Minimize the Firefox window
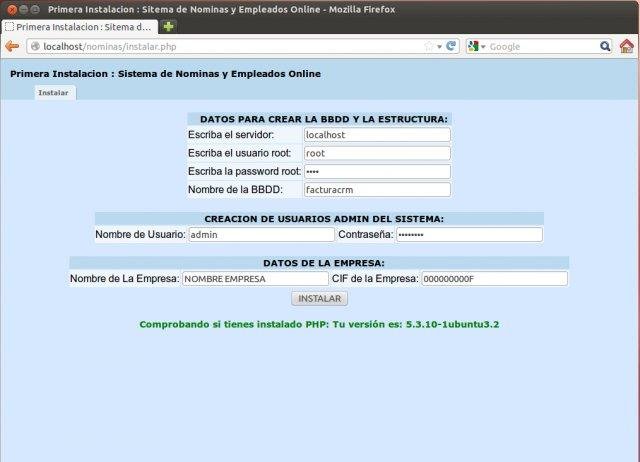The width and height of the screenshot is (640, 462). [24, 9]
